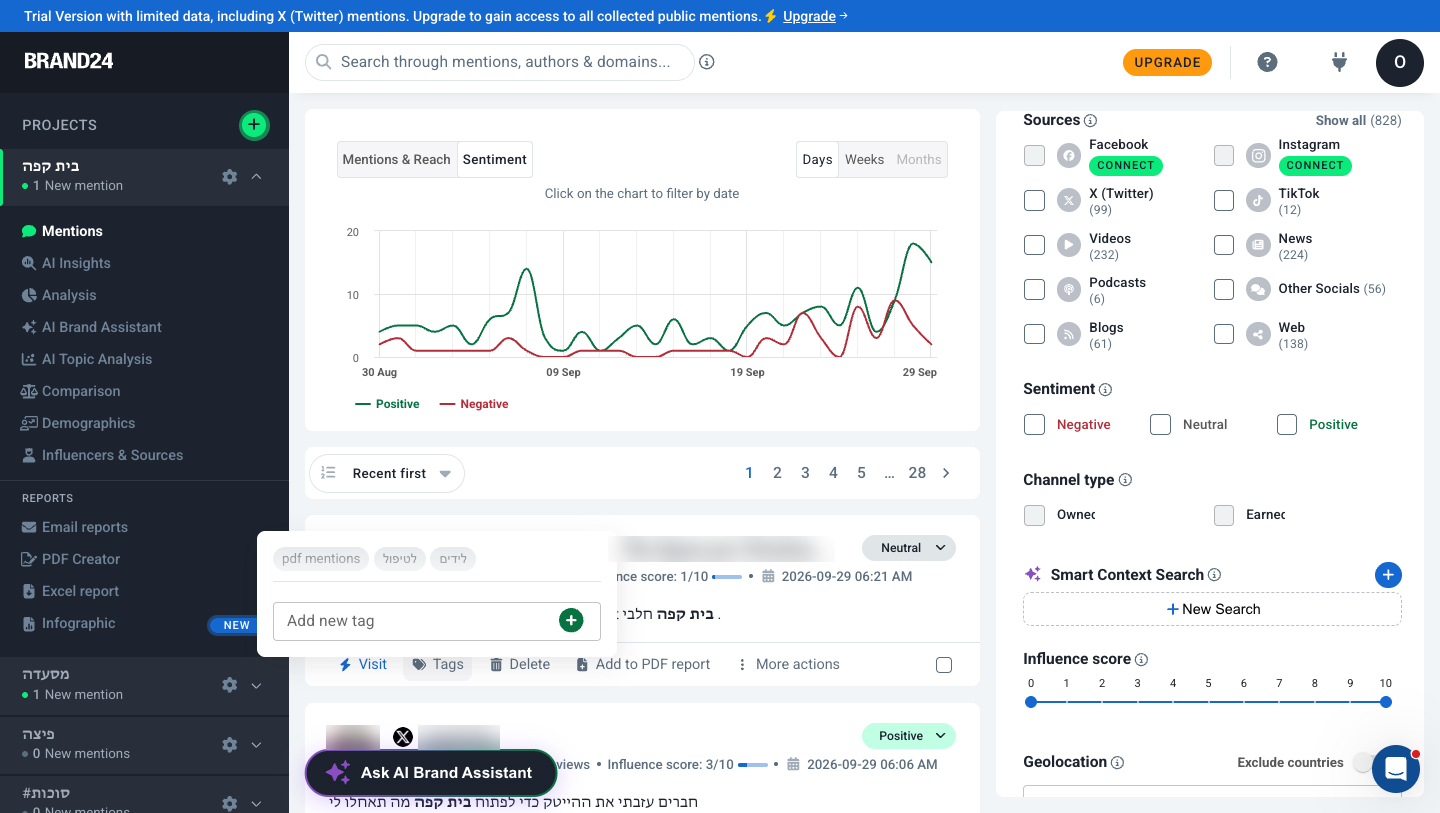
Task: Check the Videos source checkbox
Action: point(1034,245)
